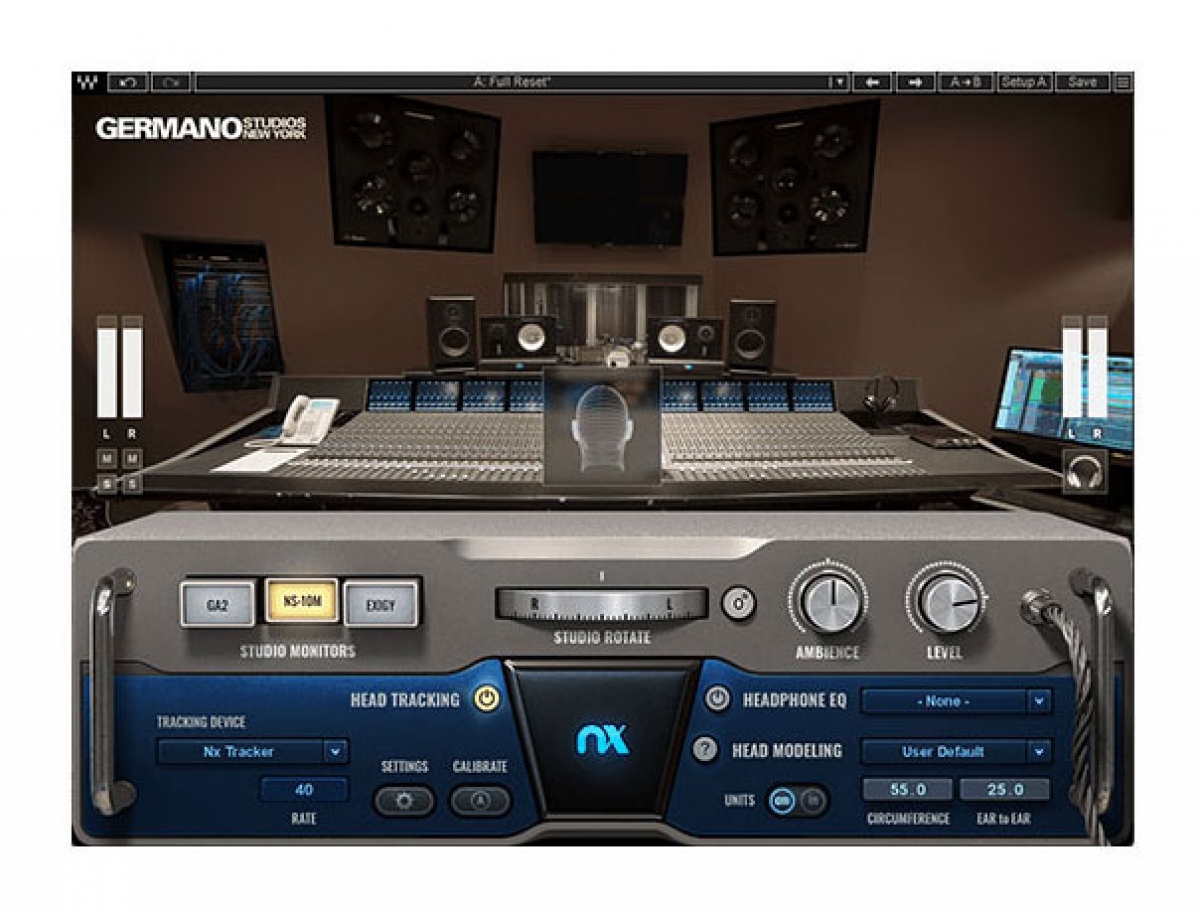Open the Tracking Device dropdown

point(252,751)
